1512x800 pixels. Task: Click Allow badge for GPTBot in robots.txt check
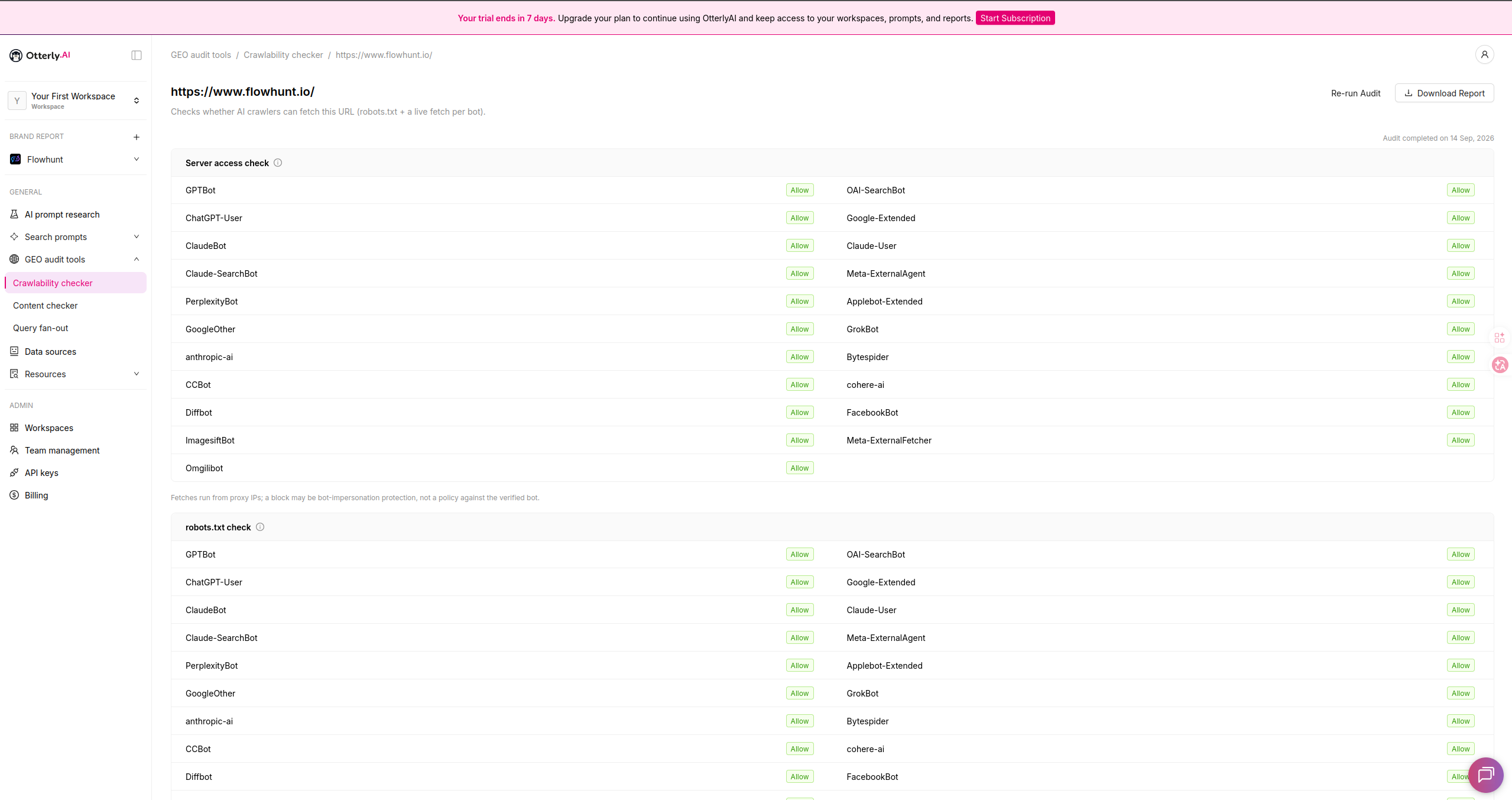(799, 554)
